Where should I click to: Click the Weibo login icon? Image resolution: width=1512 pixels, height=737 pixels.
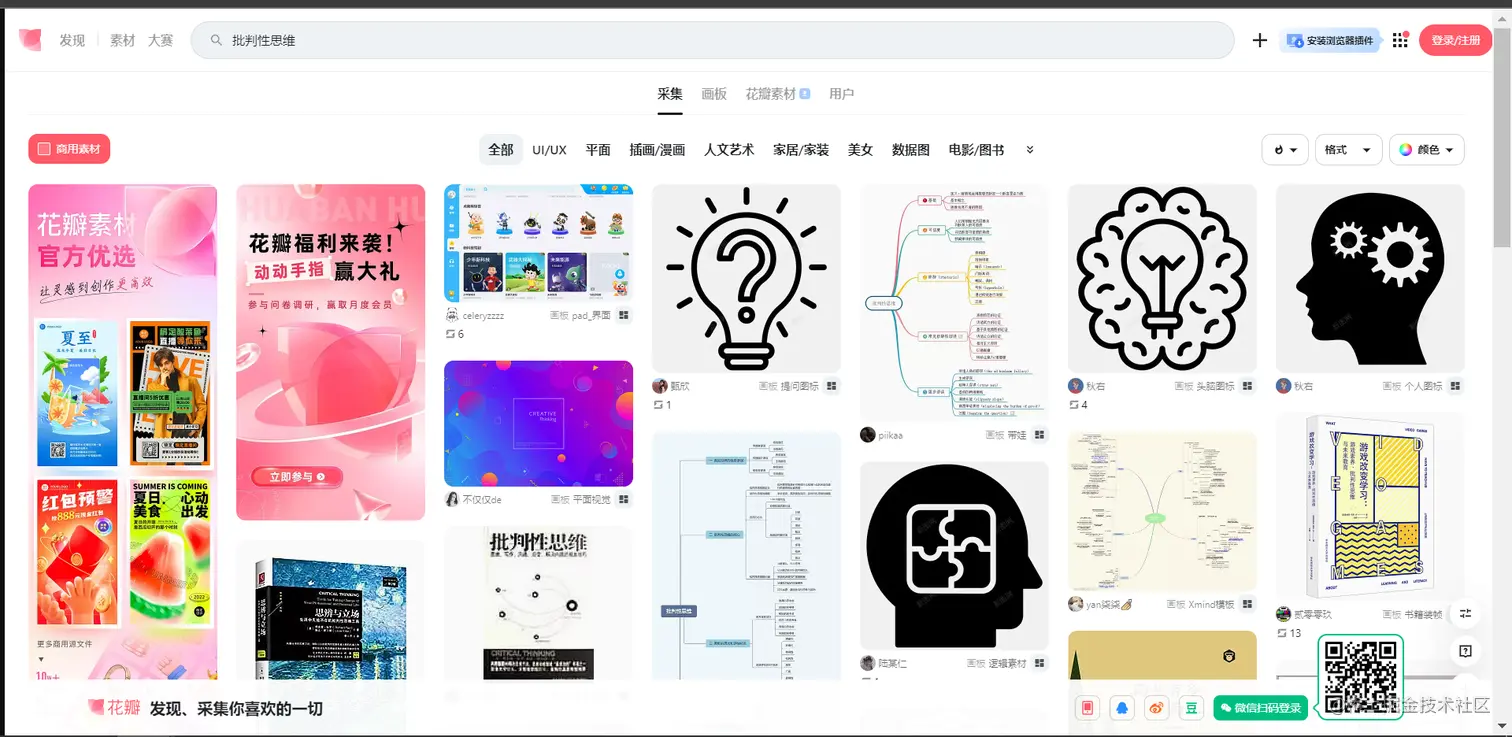1157,708
